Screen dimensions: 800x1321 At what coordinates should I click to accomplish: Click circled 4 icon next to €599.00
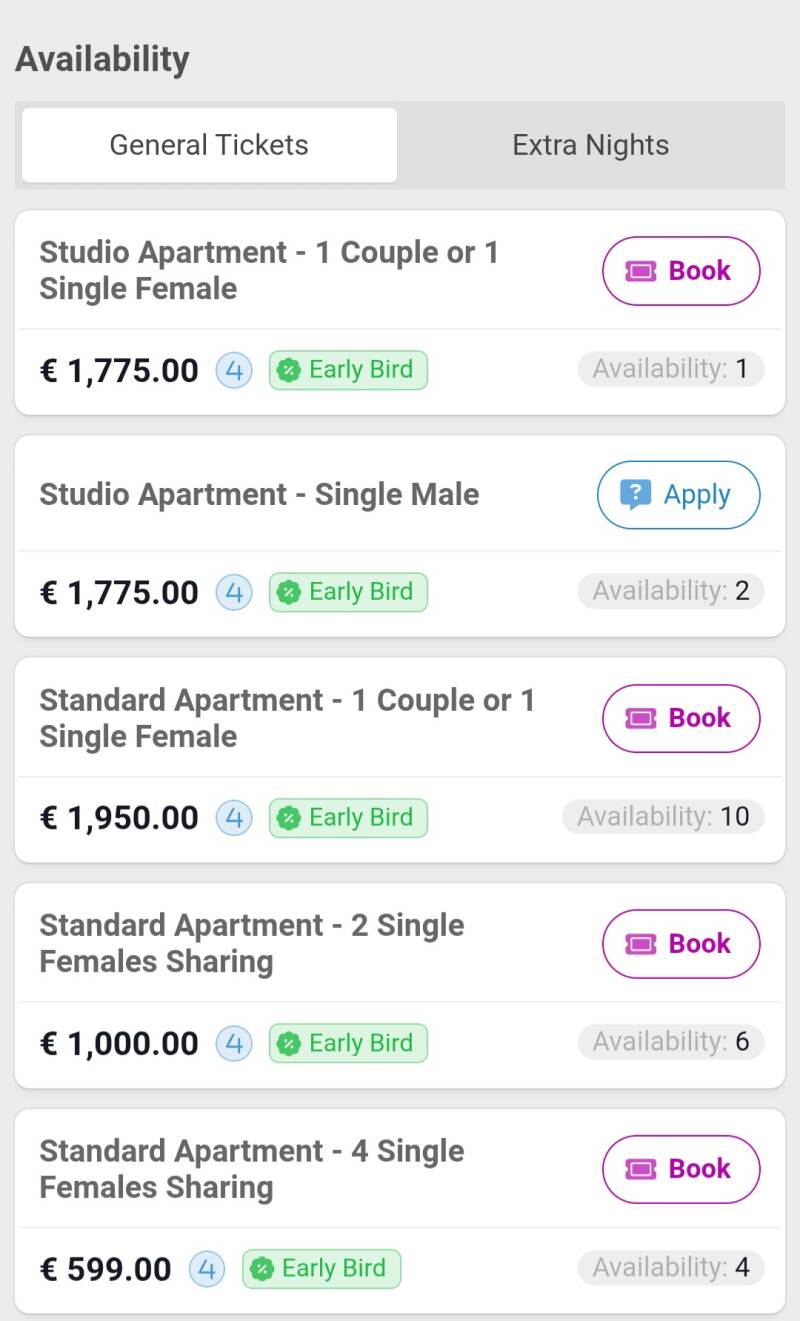pyautogui.click(x=207, y=1270)
